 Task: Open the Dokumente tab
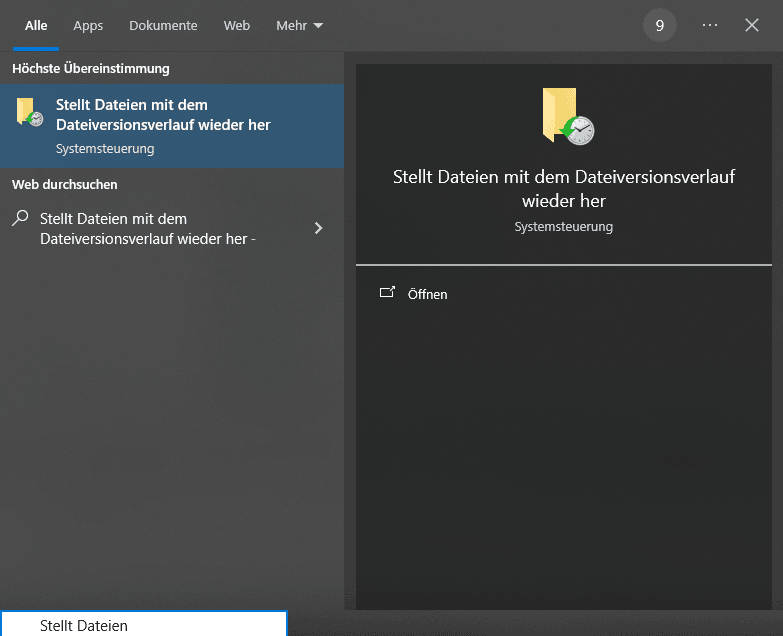tap(163, 25)
